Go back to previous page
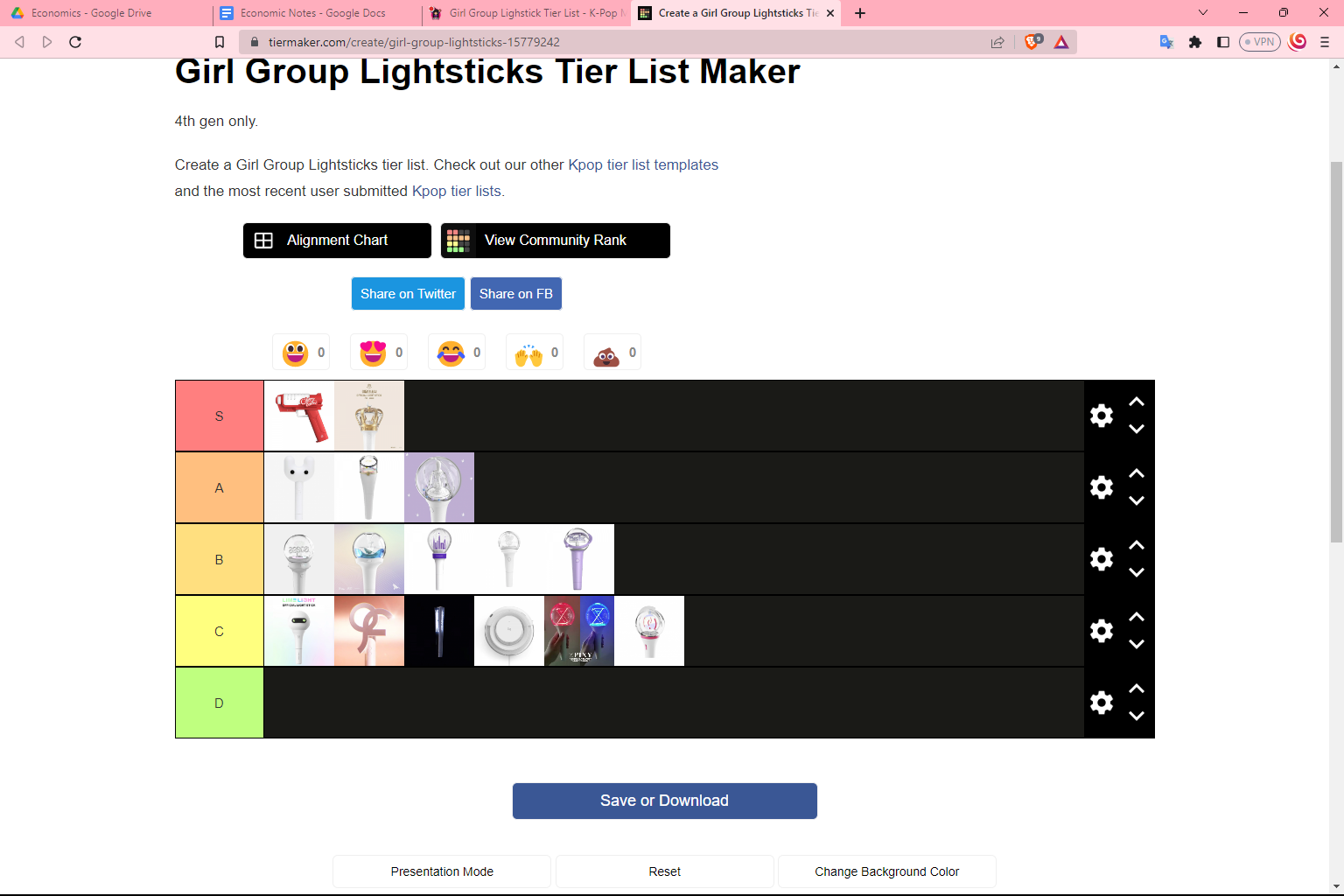 (19, 42)
